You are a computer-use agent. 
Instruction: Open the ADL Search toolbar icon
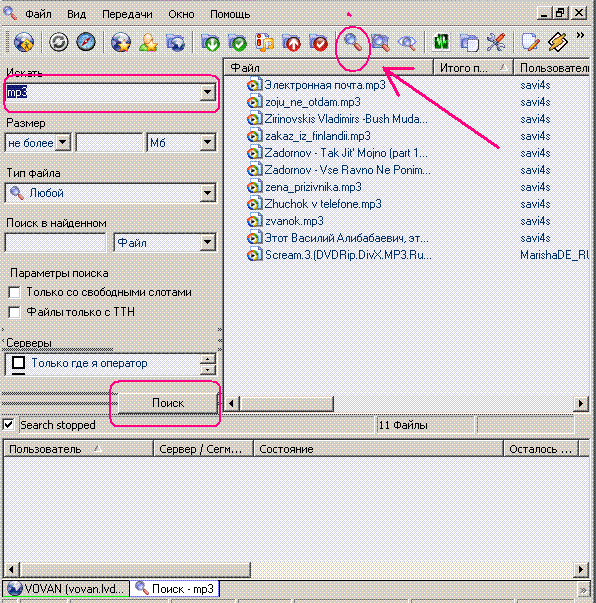pyautogui.click(x=380, y=42)
